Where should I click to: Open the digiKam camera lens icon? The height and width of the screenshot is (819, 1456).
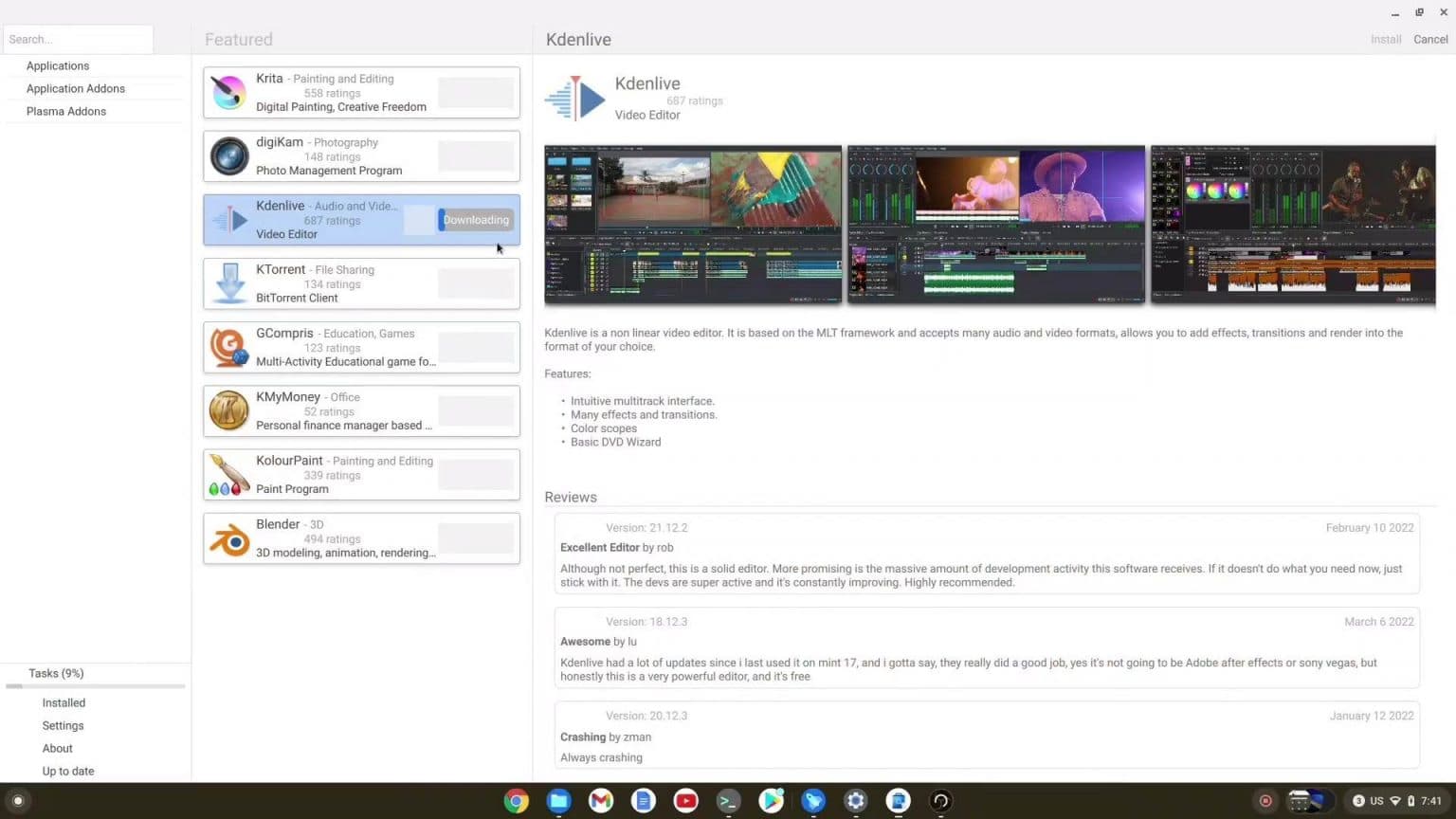[227, 155]
